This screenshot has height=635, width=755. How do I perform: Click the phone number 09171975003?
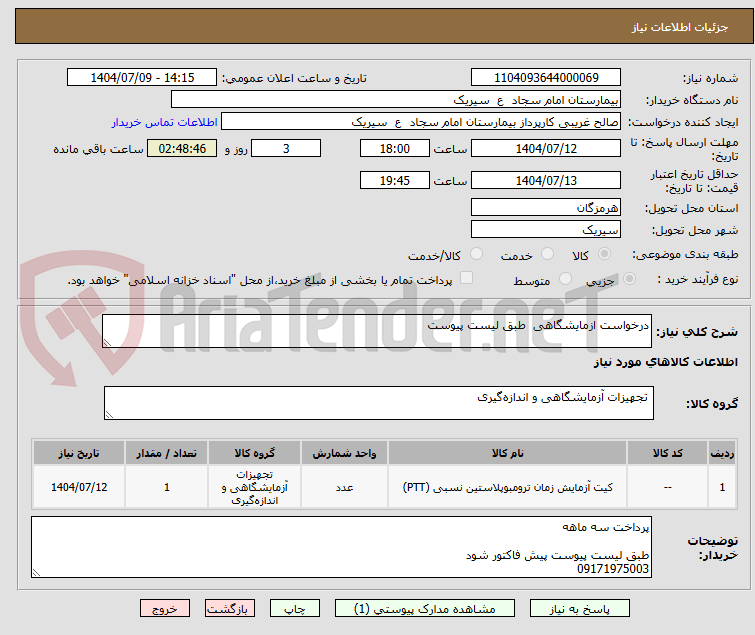tap(612, 569)
